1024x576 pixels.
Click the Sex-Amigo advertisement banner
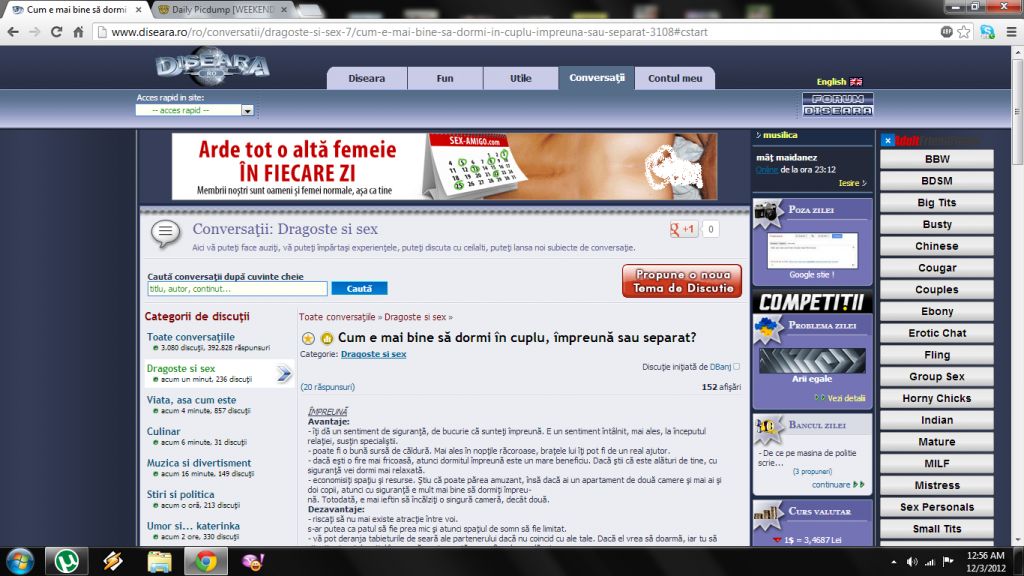pyautogui.click(x=444, y=167)
